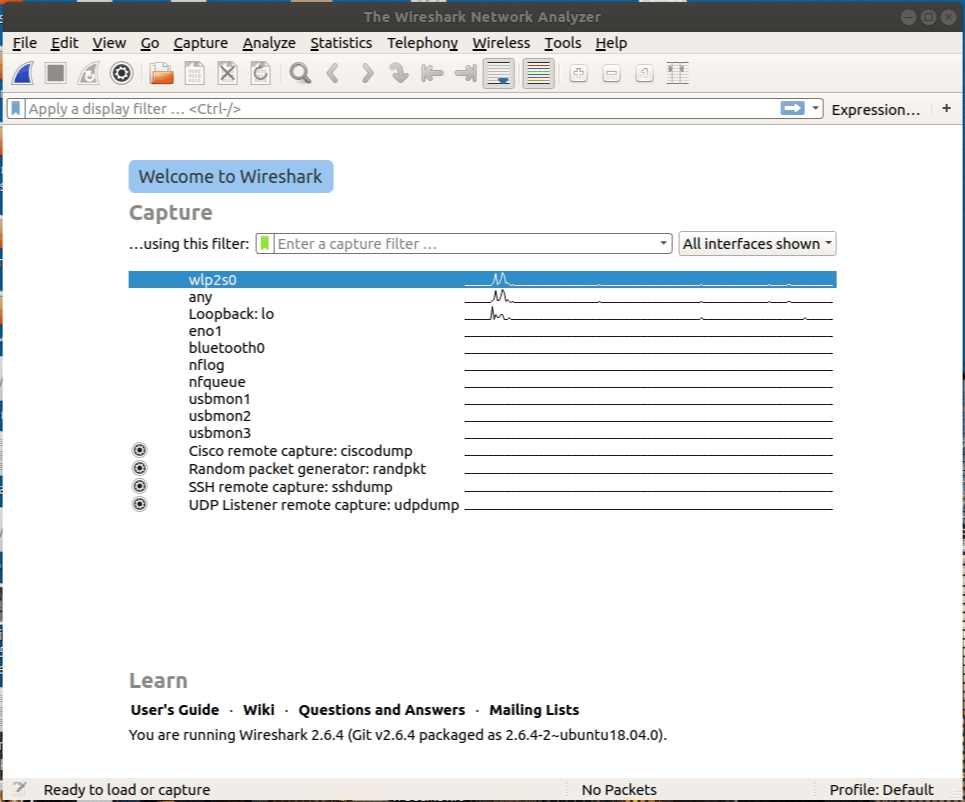Go to next packet arrow
The height and width of the screenshot is (802, 965).
click(367, 74)
